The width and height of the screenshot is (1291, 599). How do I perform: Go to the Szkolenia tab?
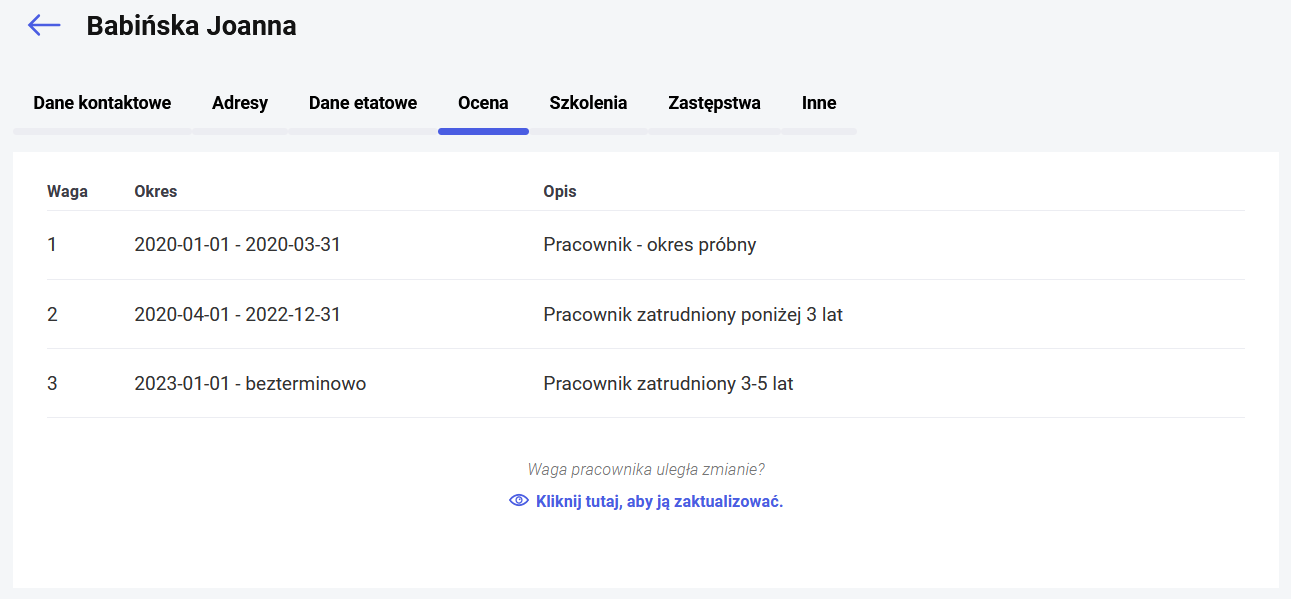pyautogui.click(x=588, y=103)
